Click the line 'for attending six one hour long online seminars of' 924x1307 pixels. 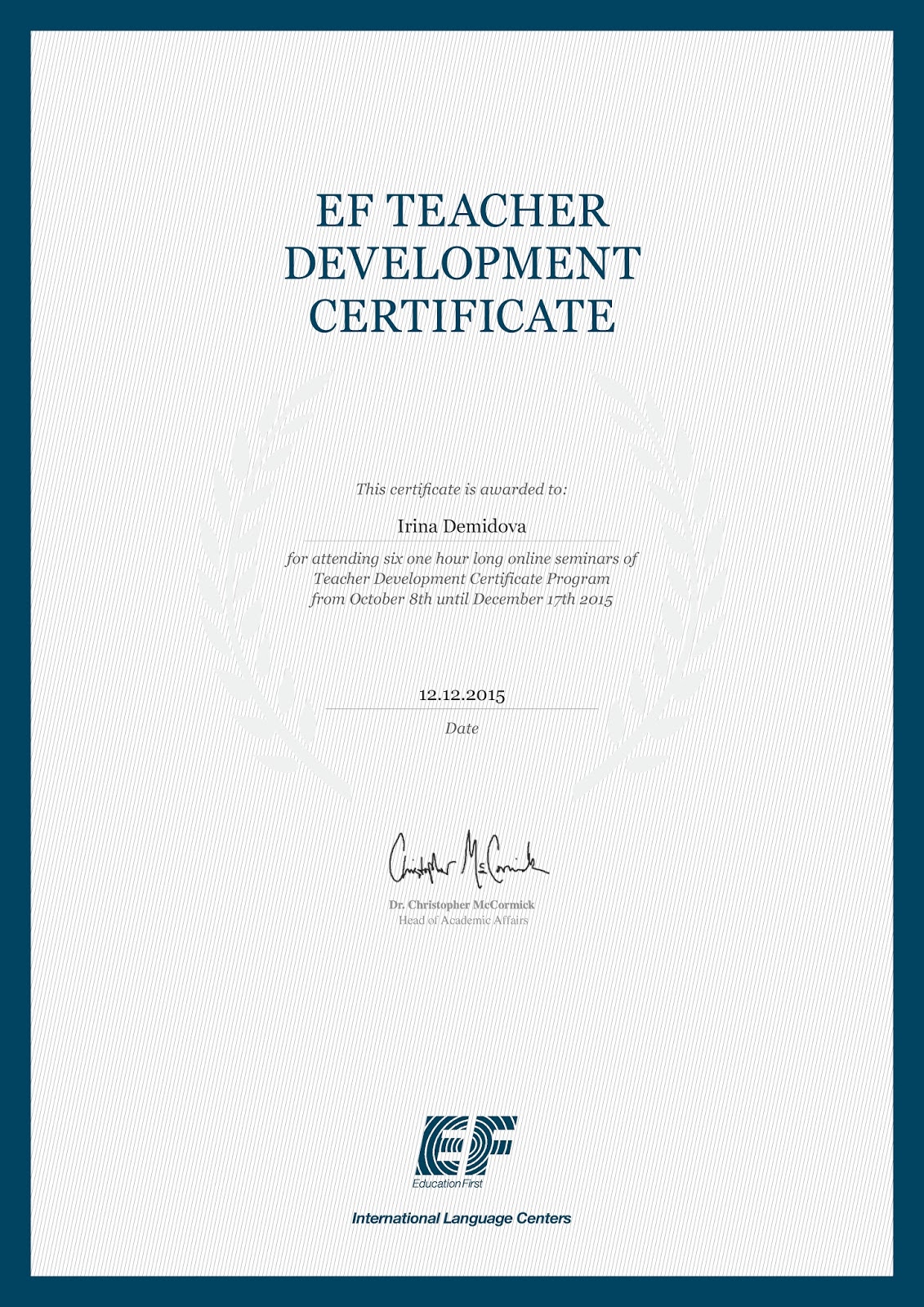pyautogui.click(x=462, y=559)
